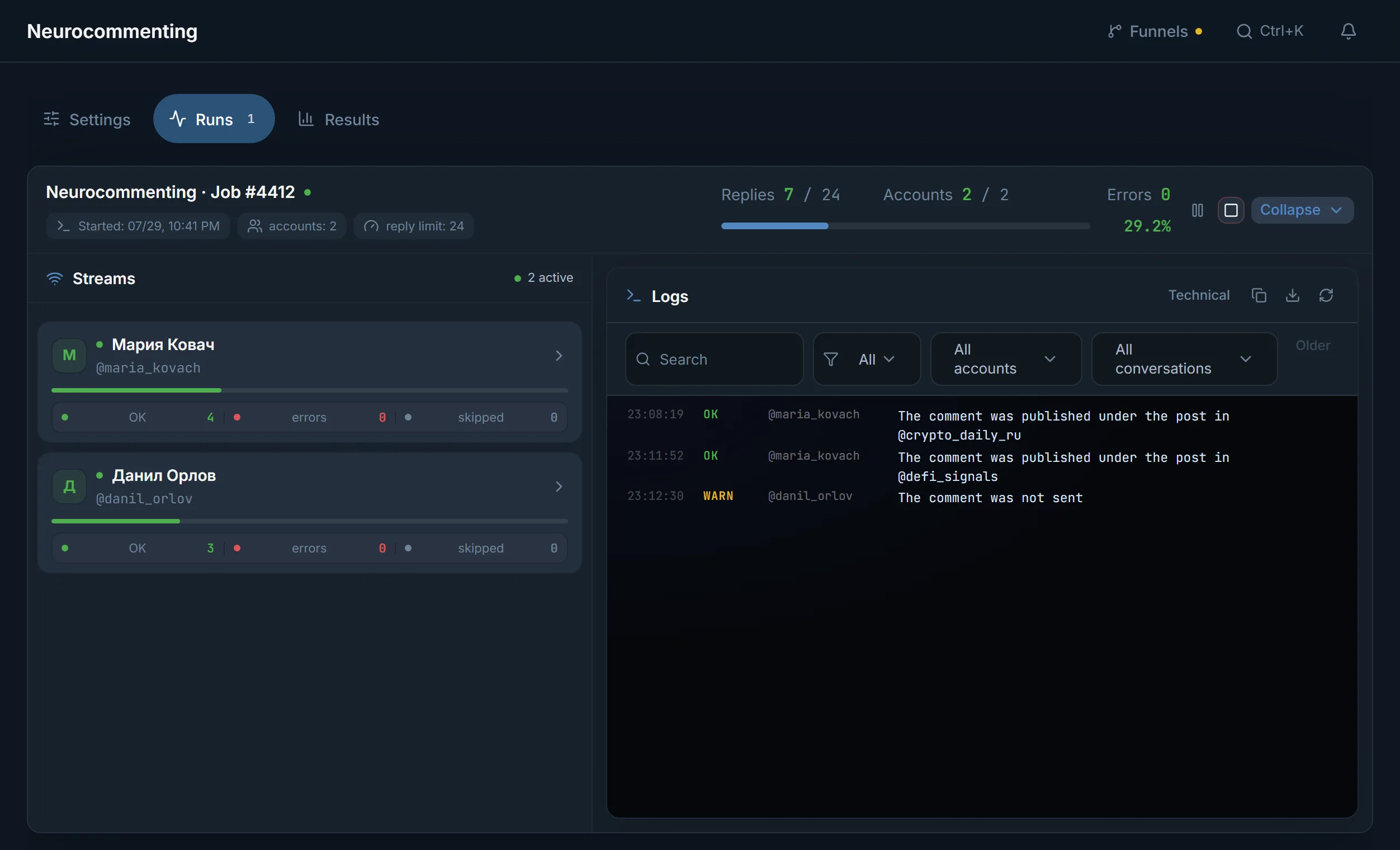Screen dimensions: 1400x850
Task: Click the skipped count for Данил Орлов
Action: [554, 547]
